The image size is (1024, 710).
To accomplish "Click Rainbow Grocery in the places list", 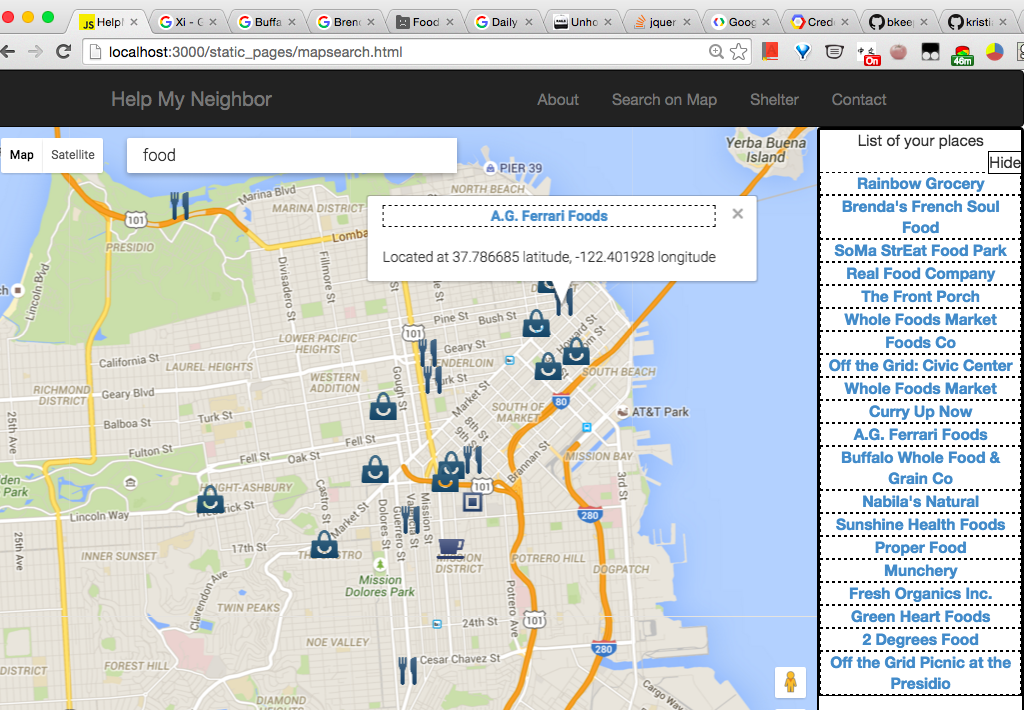I will pos(920,184).
